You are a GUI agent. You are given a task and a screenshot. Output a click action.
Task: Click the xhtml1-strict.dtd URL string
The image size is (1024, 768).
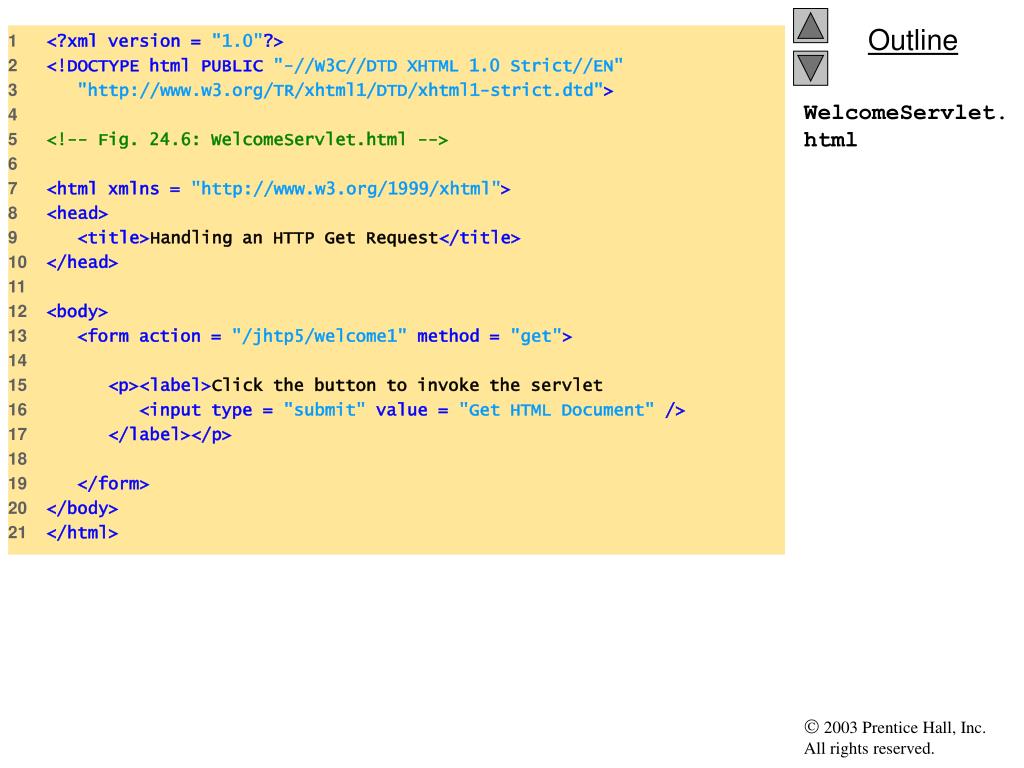click(x=345, y=90)
